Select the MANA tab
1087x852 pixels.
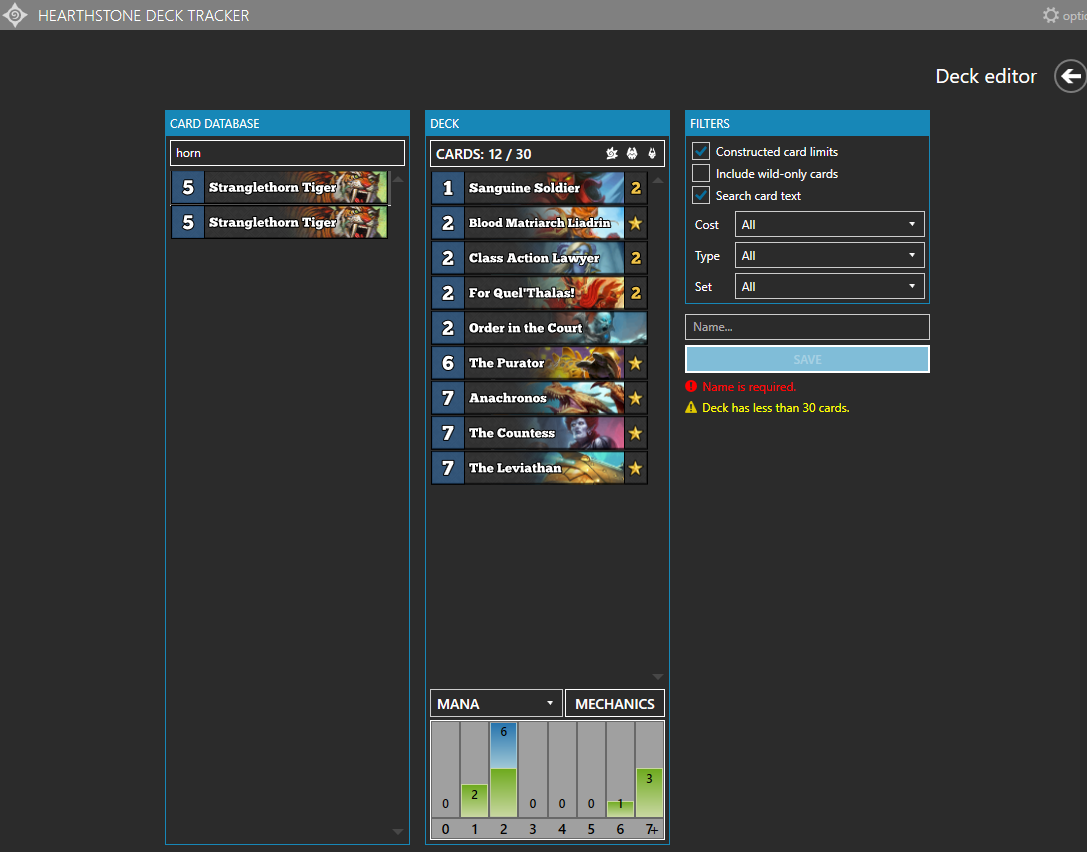(495, 703)
